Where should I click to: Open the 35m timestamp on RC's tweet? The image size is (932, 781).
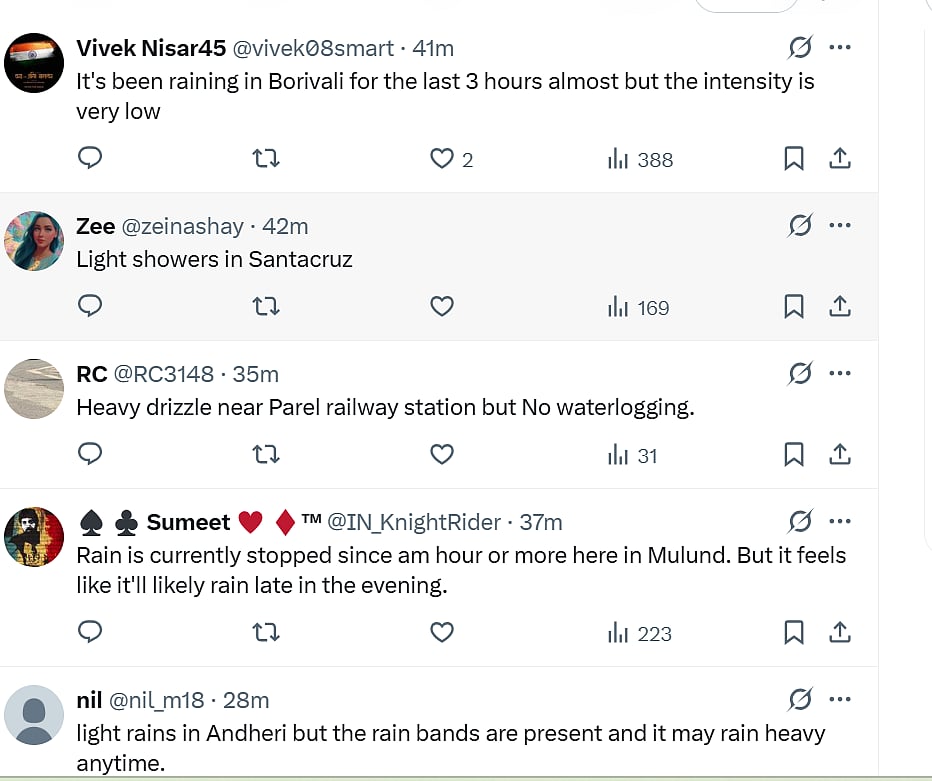[256, 374]
